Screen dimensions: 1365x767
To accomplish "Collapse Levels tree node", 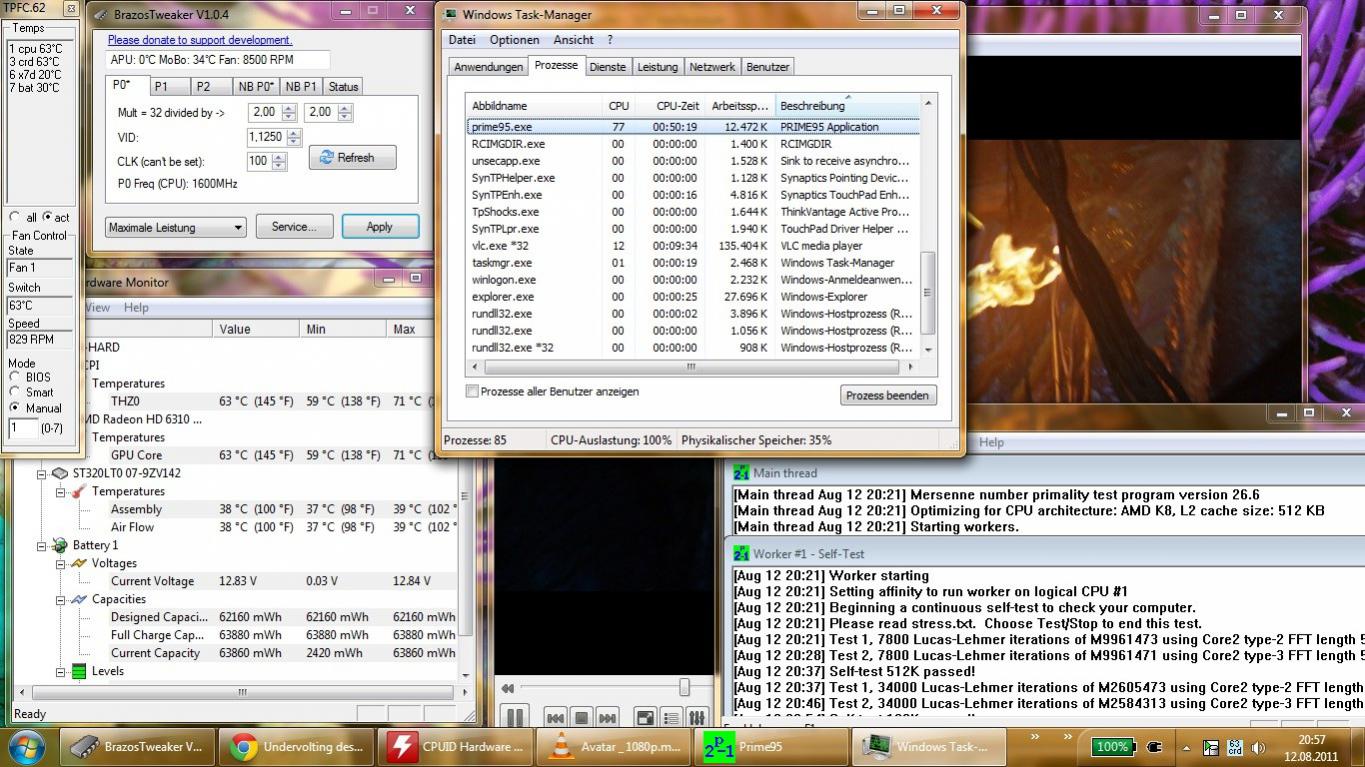I will (60, 671).
